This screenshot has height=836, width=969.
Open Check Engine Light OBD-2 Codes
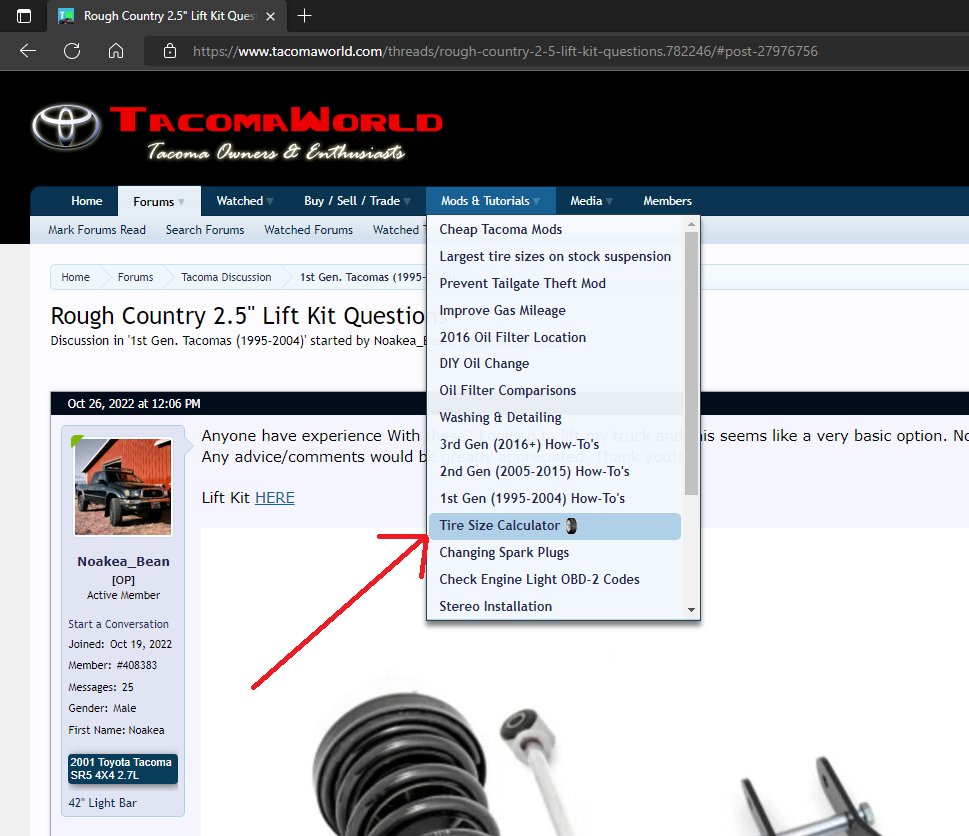tap(555, 580)
